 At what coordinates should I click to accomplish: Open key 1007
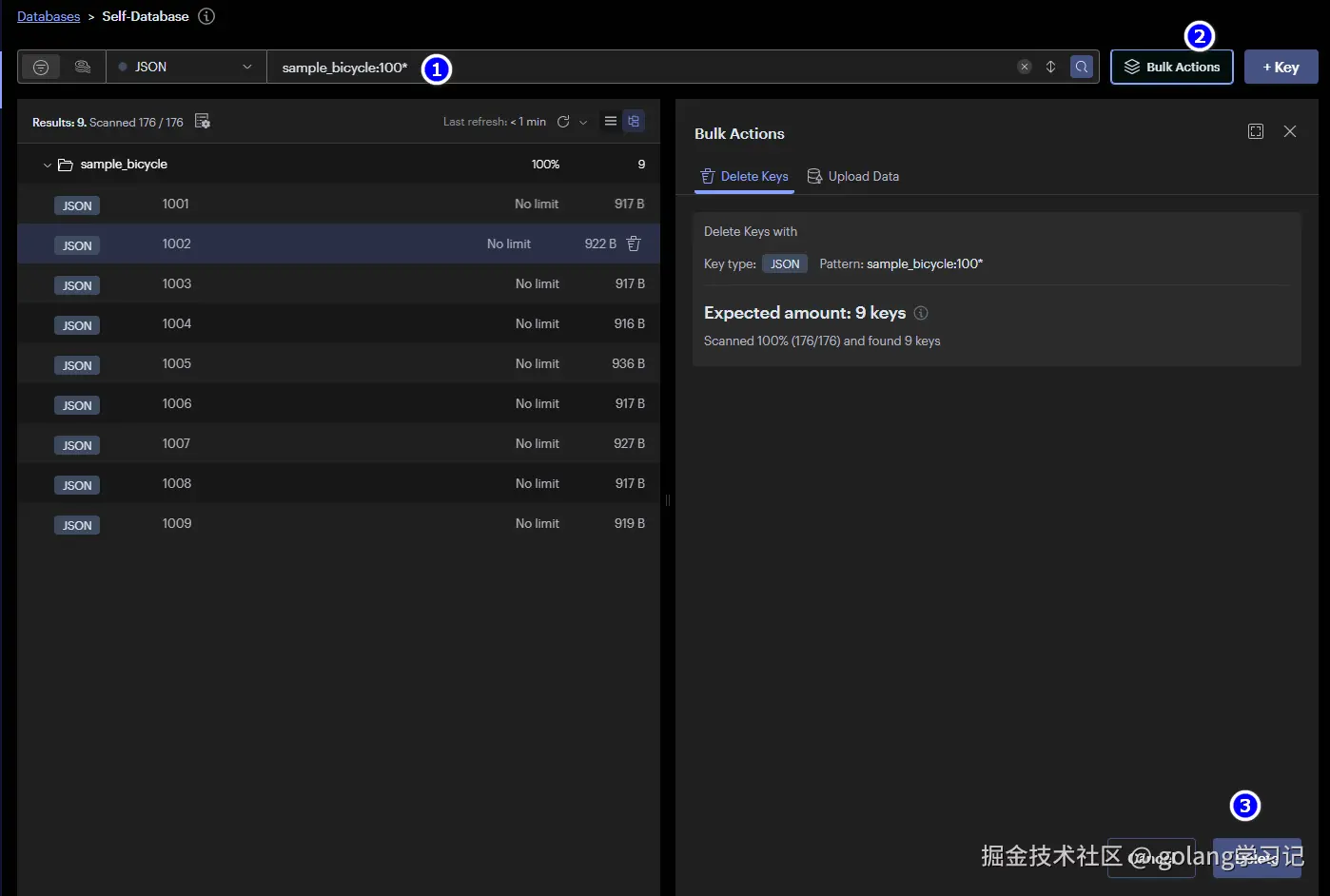pos(339,444)
